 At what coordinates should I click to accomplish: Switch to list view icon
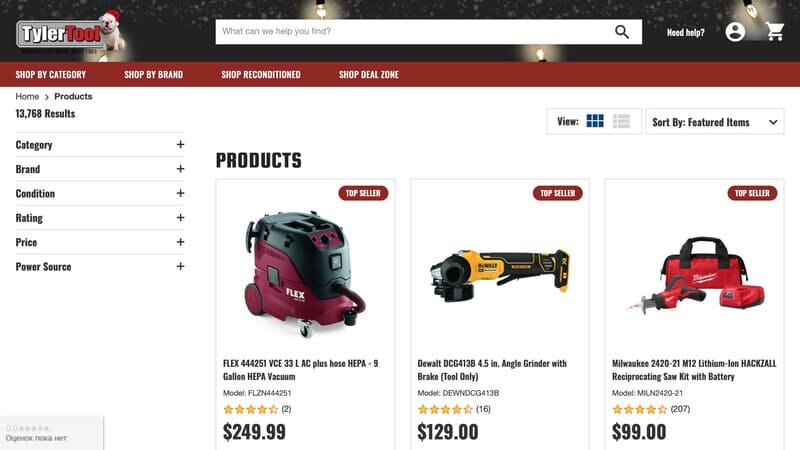621,121
